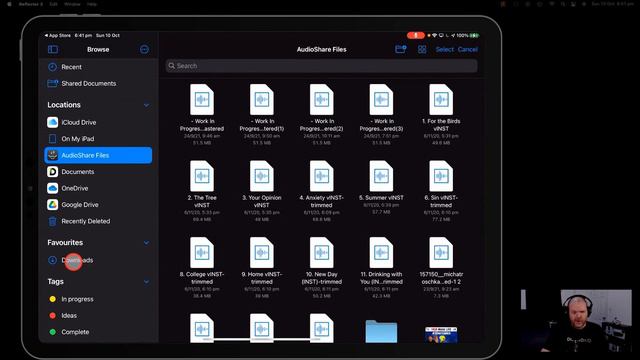
Task: Click the Cancel button
Action: click(468, 49)
